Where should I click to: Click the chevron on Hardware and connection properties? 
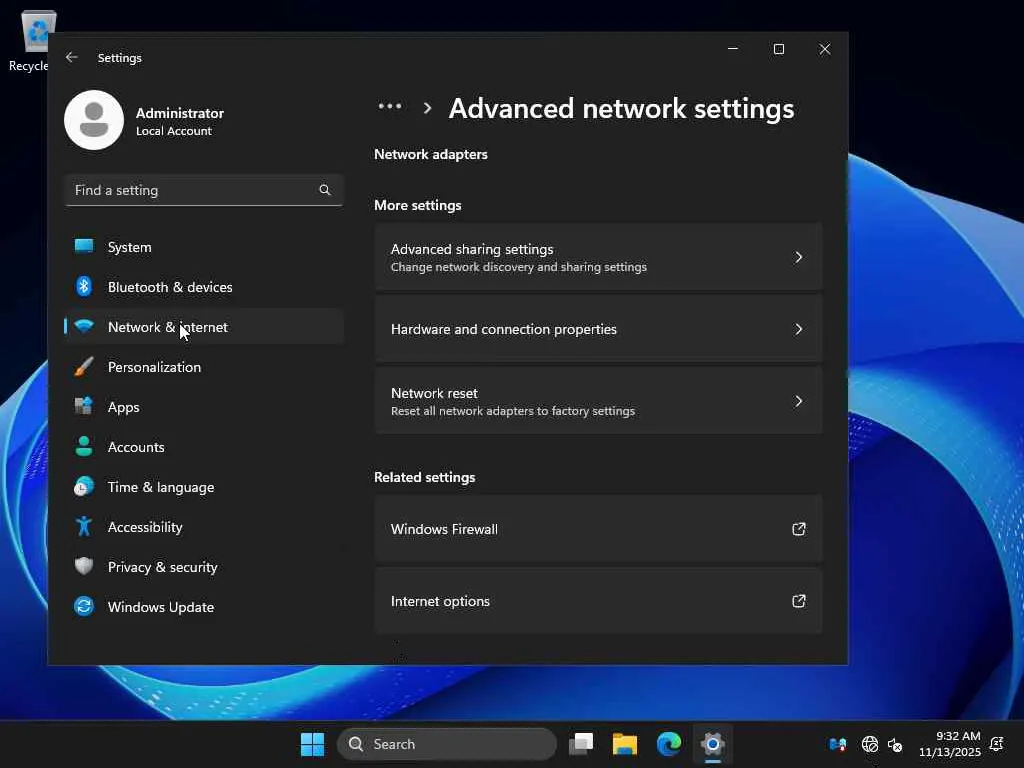798,329
